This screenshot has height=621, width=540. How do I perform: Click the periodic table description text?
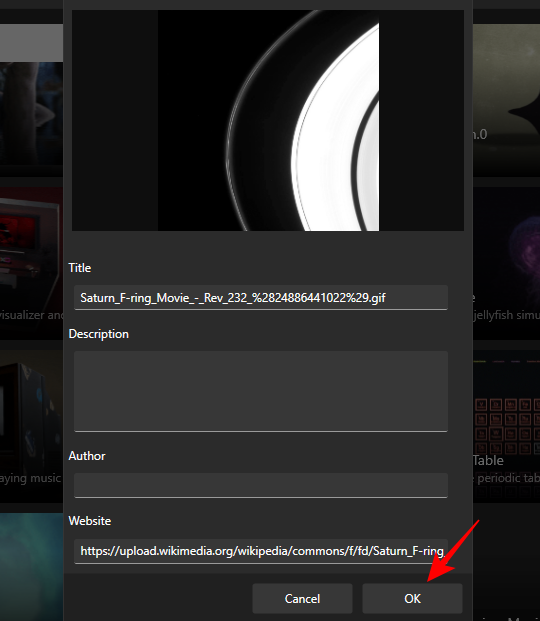tap(506, 478)
